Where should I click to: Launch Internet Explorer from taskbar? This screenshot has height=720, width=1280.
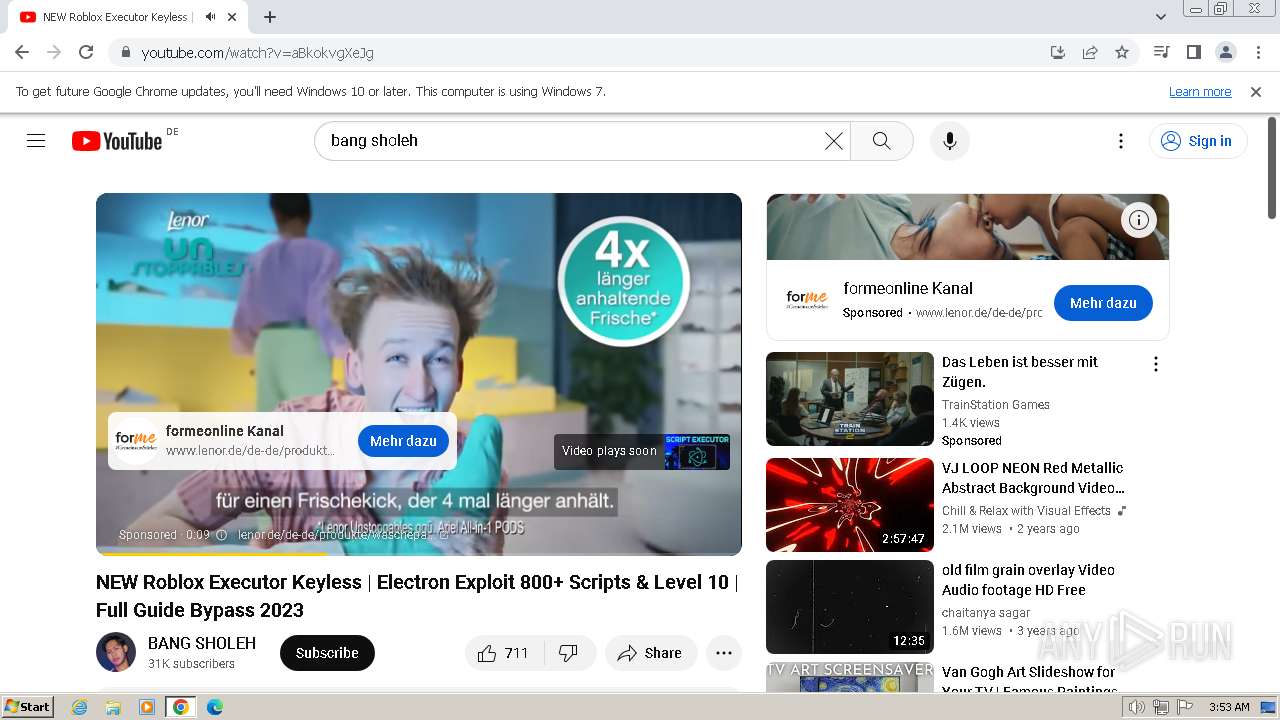click(80, 707)
